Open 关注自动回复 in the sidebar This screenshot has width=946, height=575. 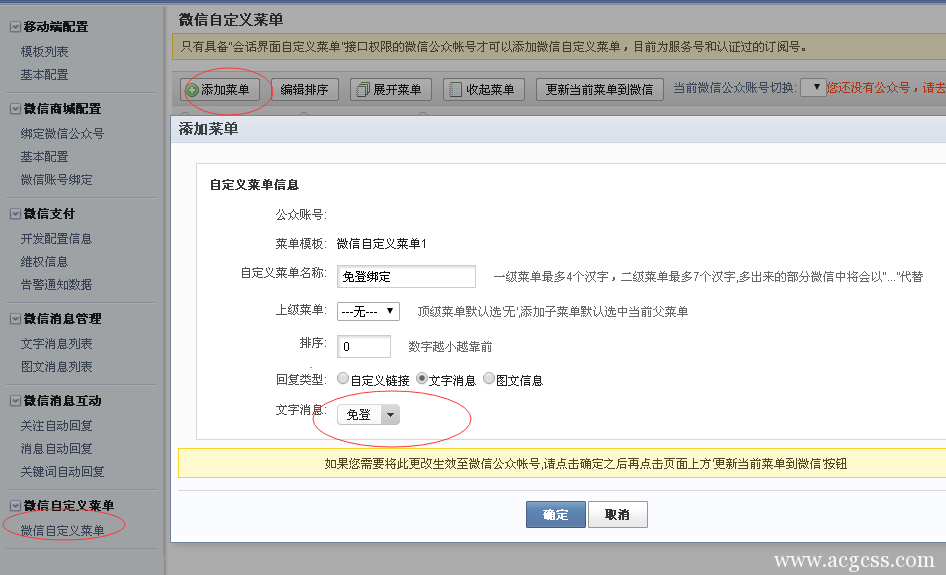coord(57,426)
